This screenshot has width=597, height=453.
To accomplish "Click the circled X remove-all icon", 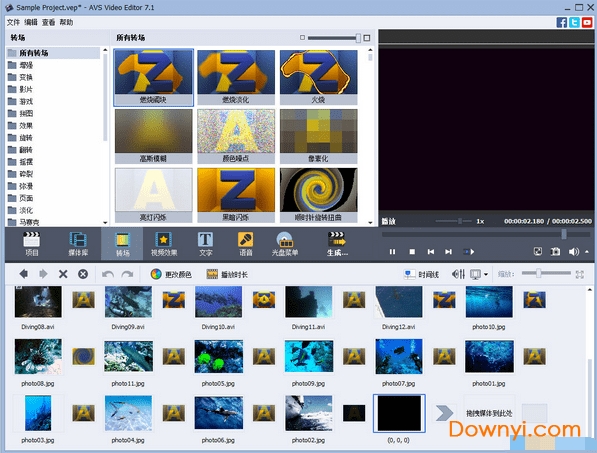I will [x=83, y=274].
